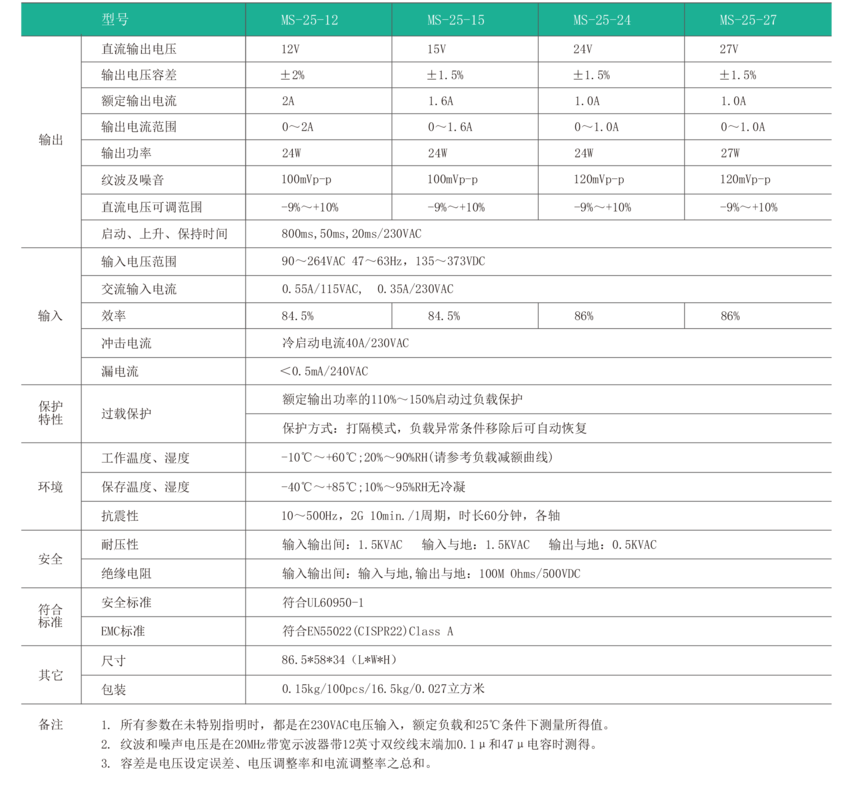Screen dimensions: 860x791
Task: Select 额定输出功率的110%~150% text
Action: (x=403, y=399)
